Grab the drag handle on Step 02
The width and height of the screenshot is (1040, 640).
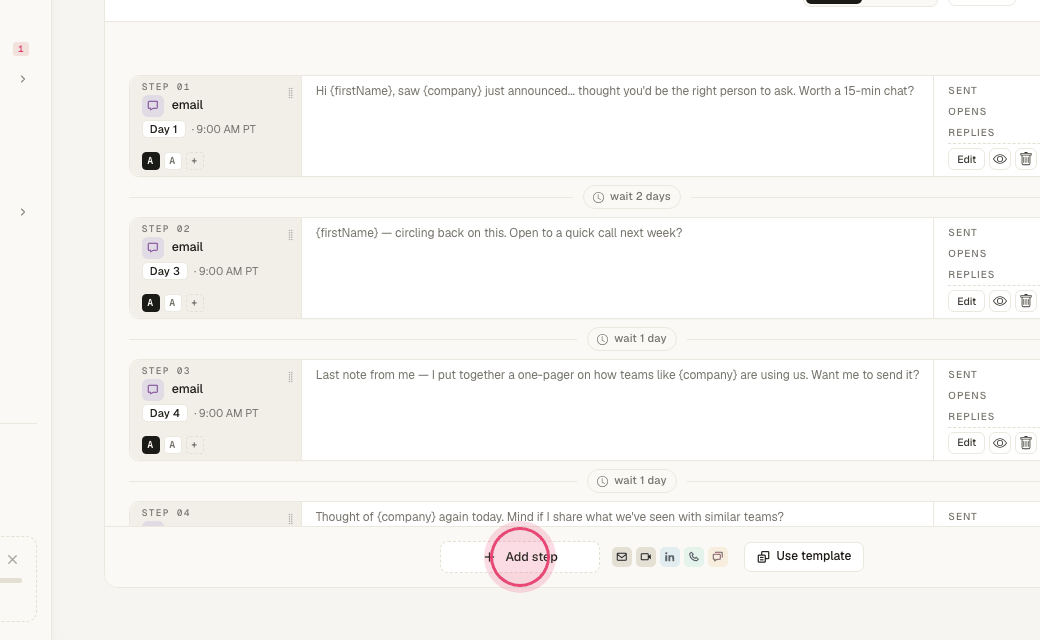(x=291, y=235)
